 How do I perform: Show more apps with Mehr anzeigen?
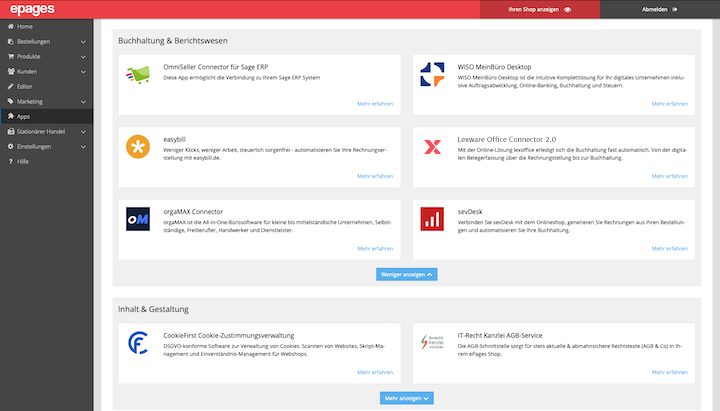(x=407, y=398)
